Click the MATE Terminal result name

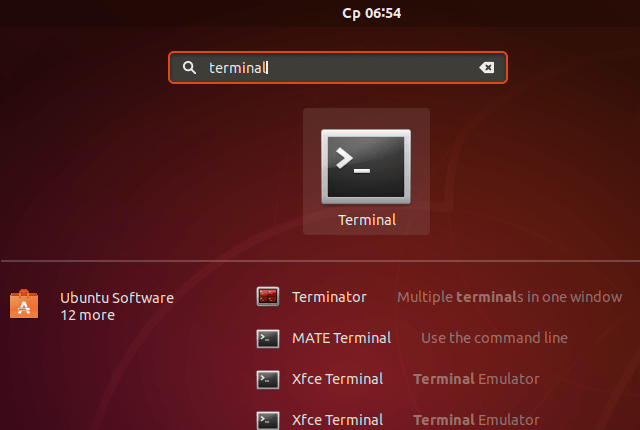click(x=342, y=338)
